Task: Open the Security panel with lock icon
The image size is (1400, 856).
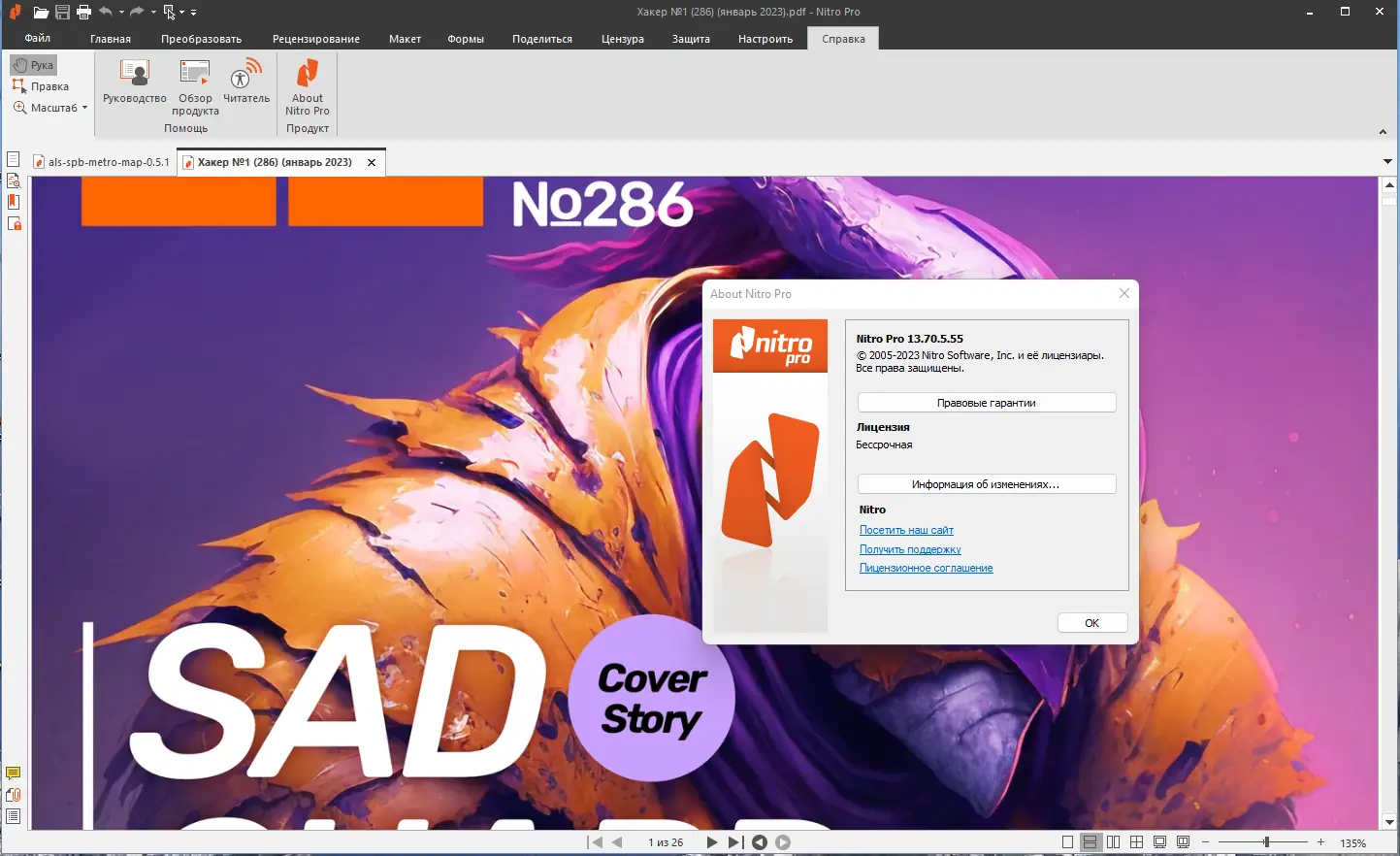Action: point(14,224)
